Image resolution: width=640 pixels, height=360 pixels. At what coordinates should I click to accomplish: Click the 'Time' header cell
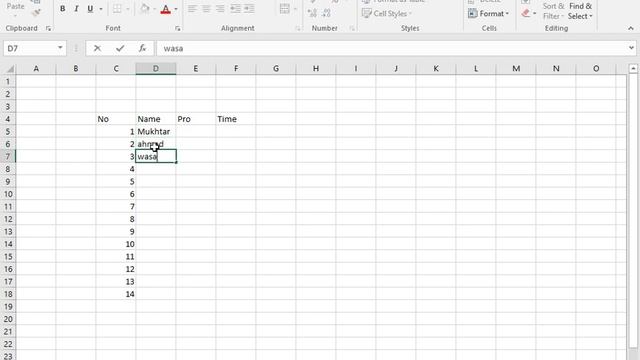[236, 119]
